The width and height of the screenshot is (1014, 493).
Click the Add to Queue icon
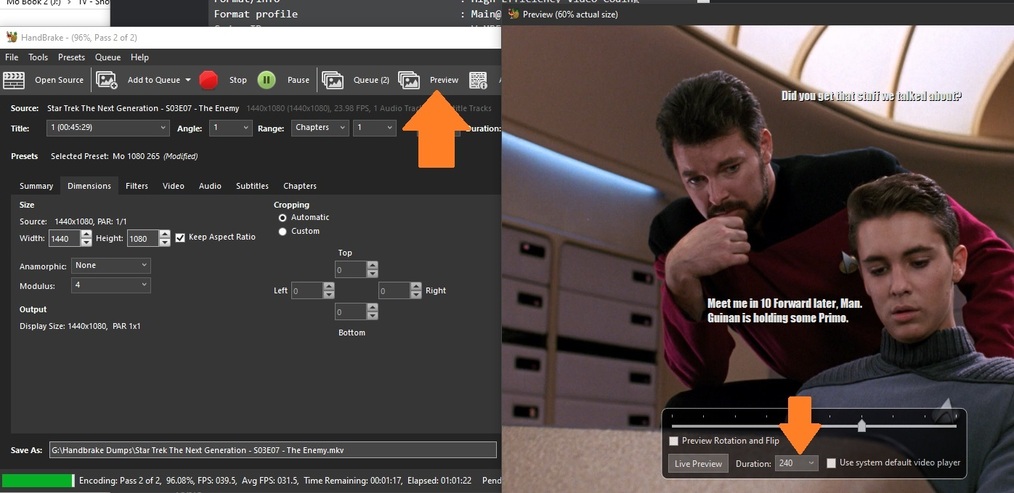107,80
